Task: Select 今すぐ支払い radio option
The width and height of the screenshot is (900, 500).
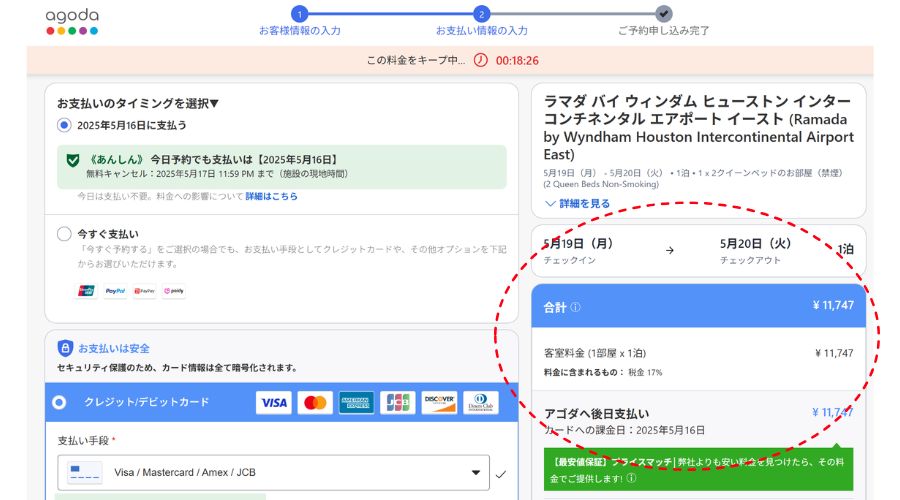Action: [x=64, y=234]
